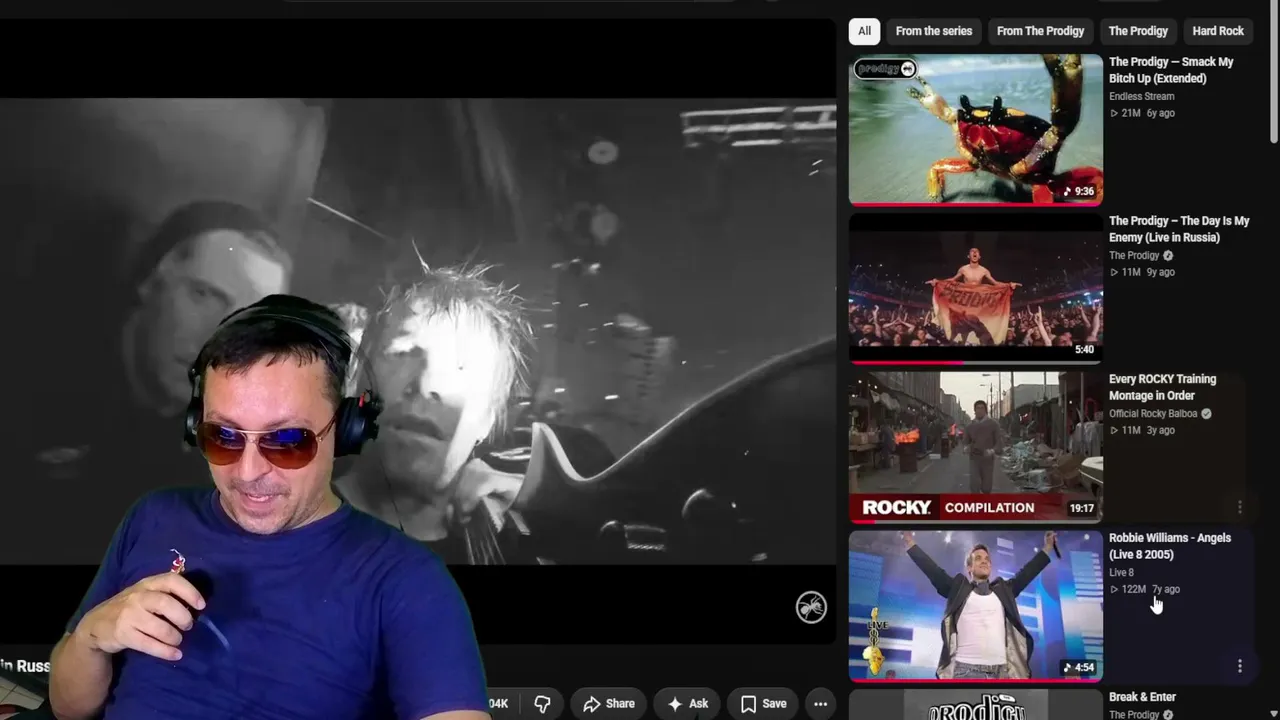Click the 4:54 duration badge
Screen dimensions: 1280x720
1079,667
